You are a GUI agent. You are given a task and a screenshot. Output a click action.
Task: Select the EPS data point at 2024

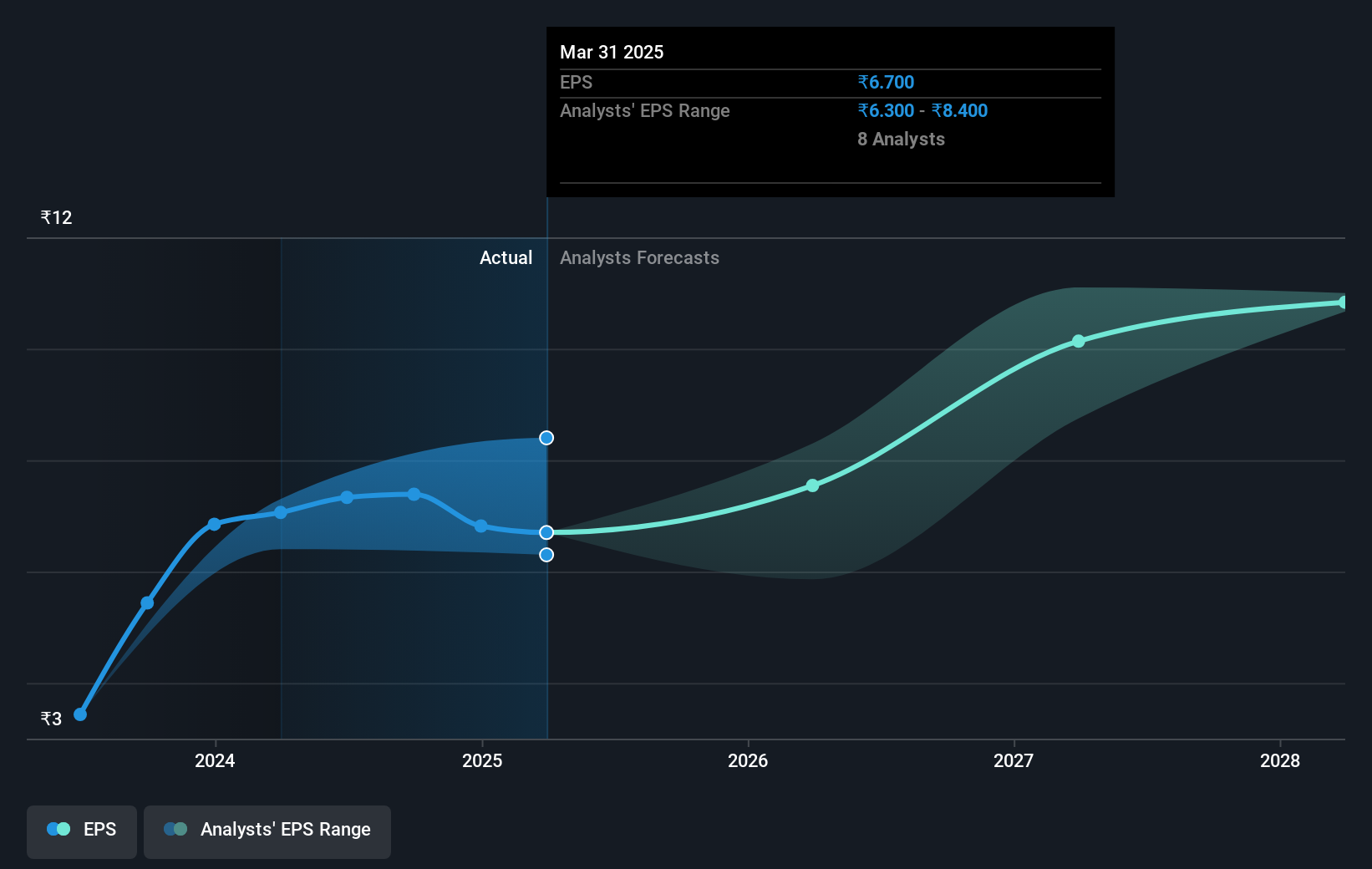[x=214, y=524]
